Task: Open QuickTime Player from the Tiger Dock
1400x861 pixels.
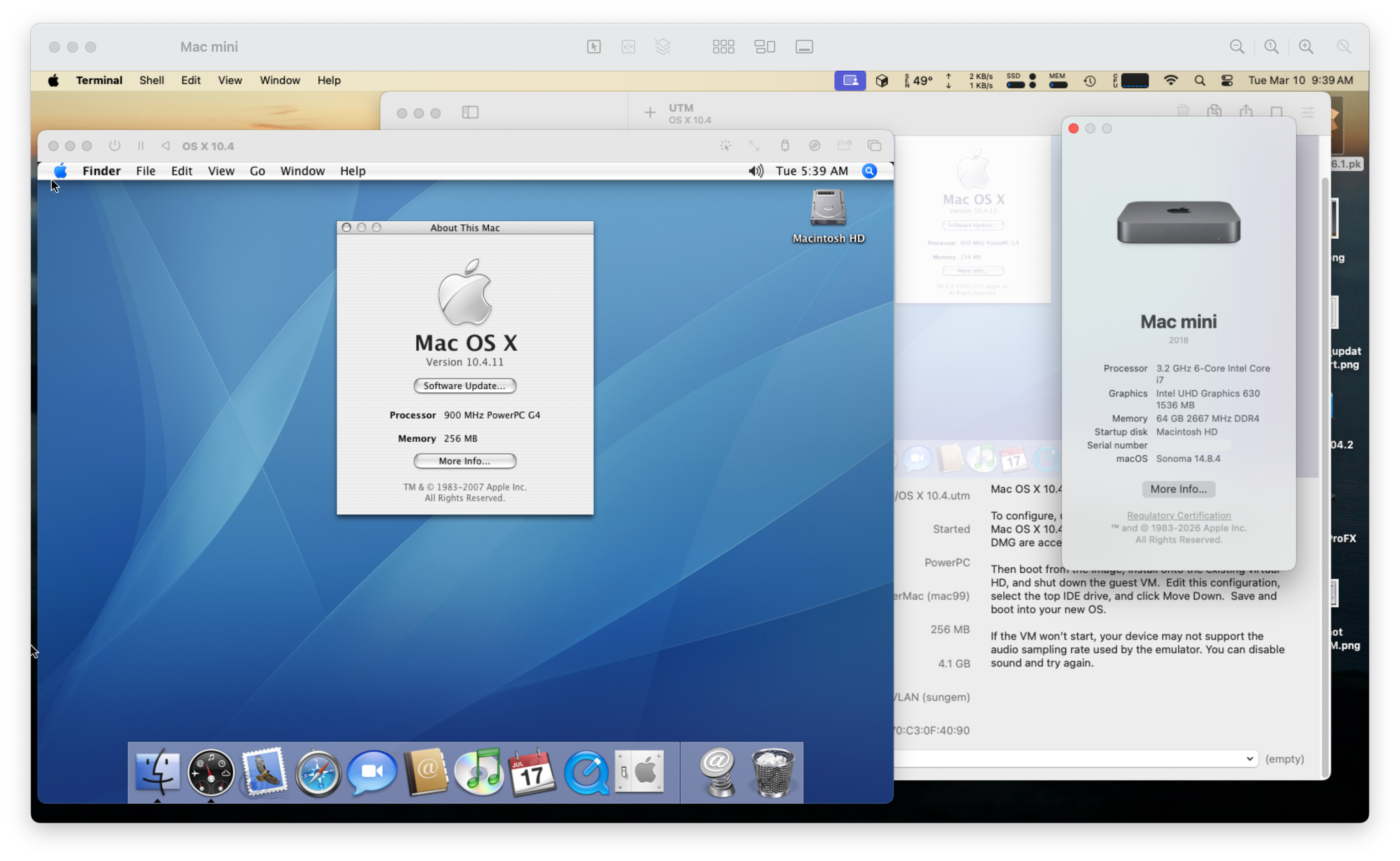Action: coord(586,773)
